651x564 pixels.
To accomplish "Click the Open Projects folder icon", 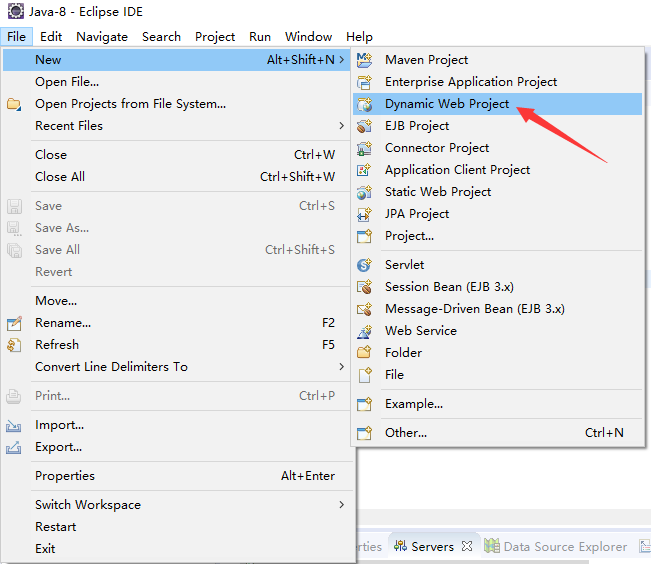I will 14,104.
